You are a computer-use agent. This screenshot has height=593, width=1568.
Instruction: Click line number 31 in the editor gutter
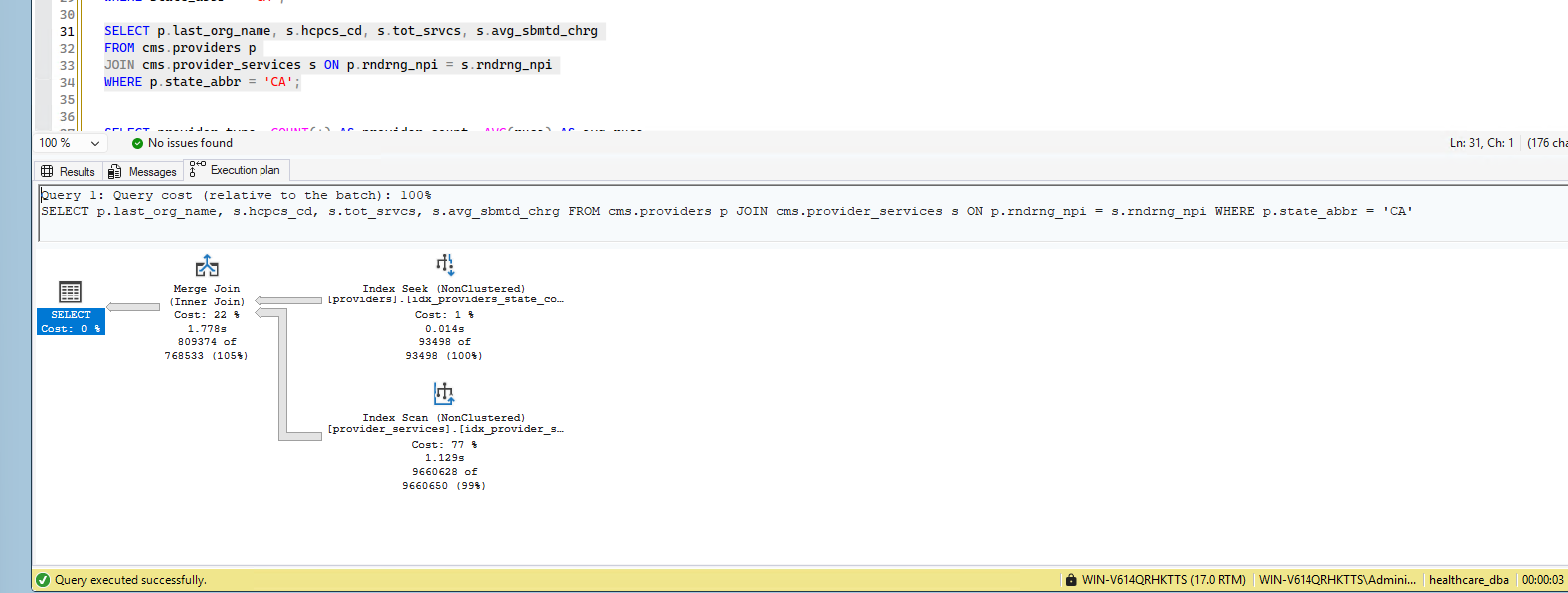pyautogui.click(x=67, y=31)
